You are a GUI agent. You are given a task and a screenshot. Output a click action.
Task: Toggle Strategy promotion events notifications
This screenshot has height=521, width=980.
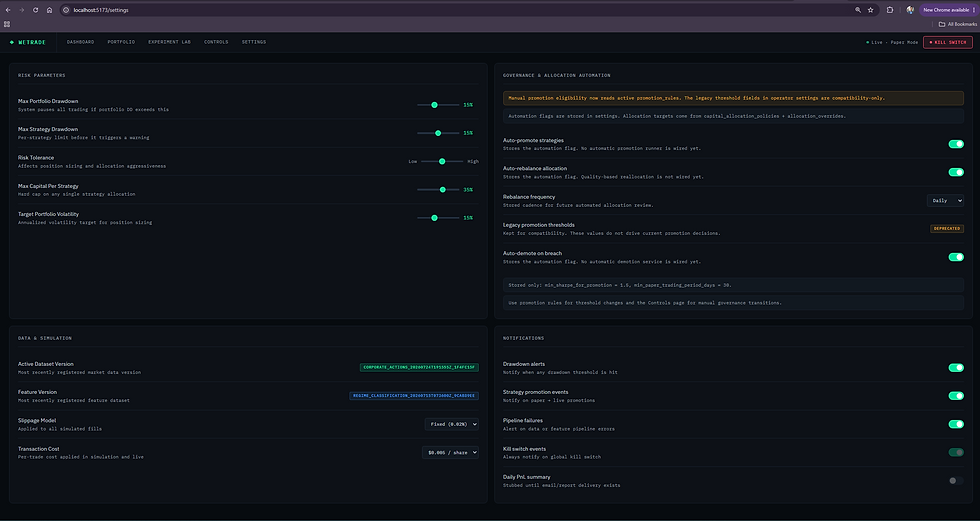(x=956, y=396)
